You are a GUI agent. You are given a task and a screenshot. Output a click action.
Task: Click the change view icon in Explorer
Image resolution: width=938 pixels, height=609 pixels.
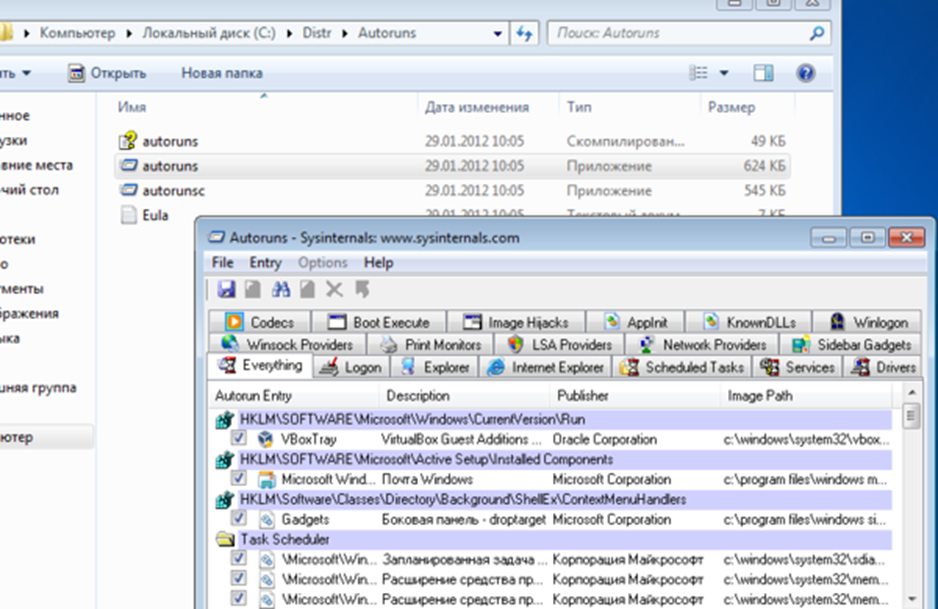click(x=698, y=73)
